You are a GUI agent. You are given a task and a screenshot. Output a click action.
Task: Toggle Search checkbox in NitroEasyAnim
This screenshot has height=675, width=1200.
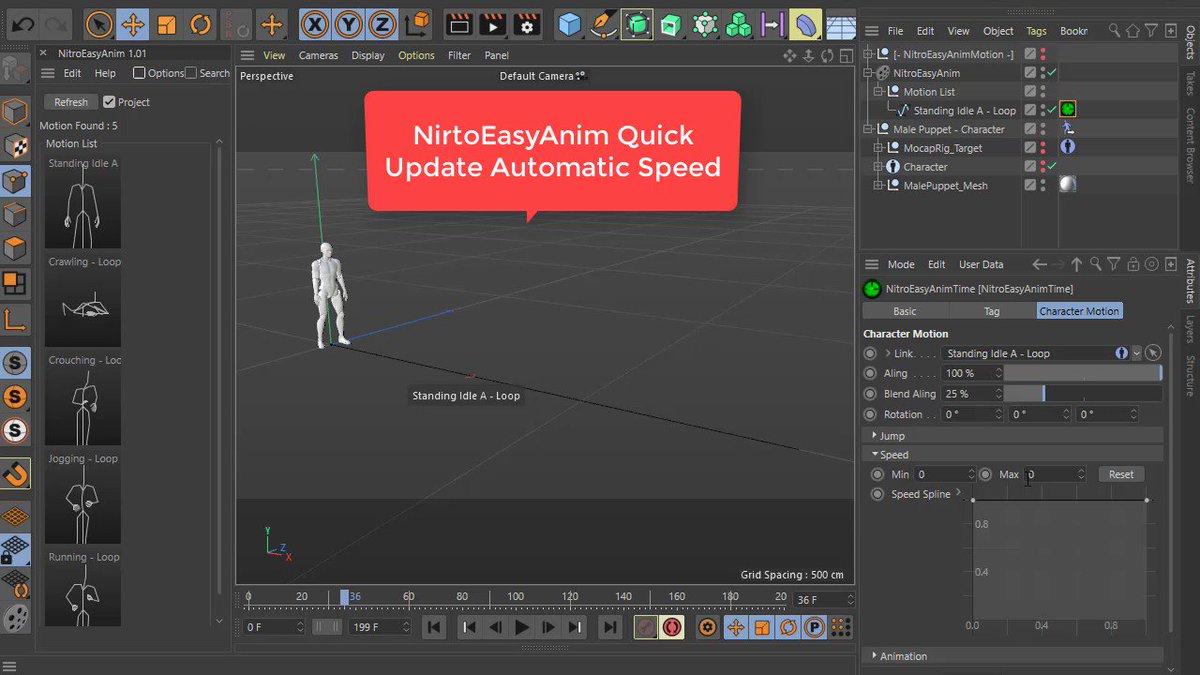click(x=191, y=73)
